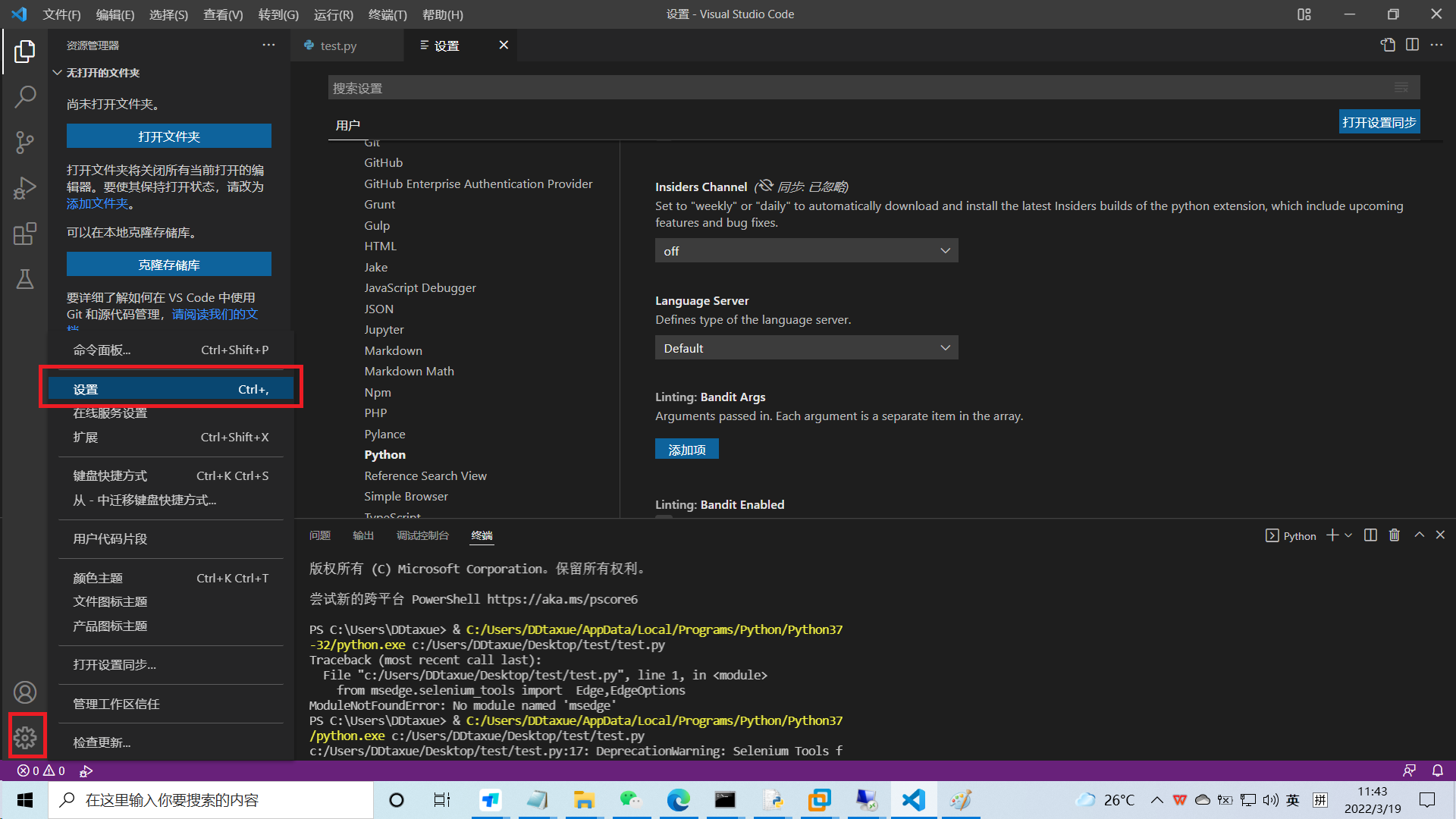Open editor more actions ellipsis
1456x819 pixels.
[x=1436, y=45]
